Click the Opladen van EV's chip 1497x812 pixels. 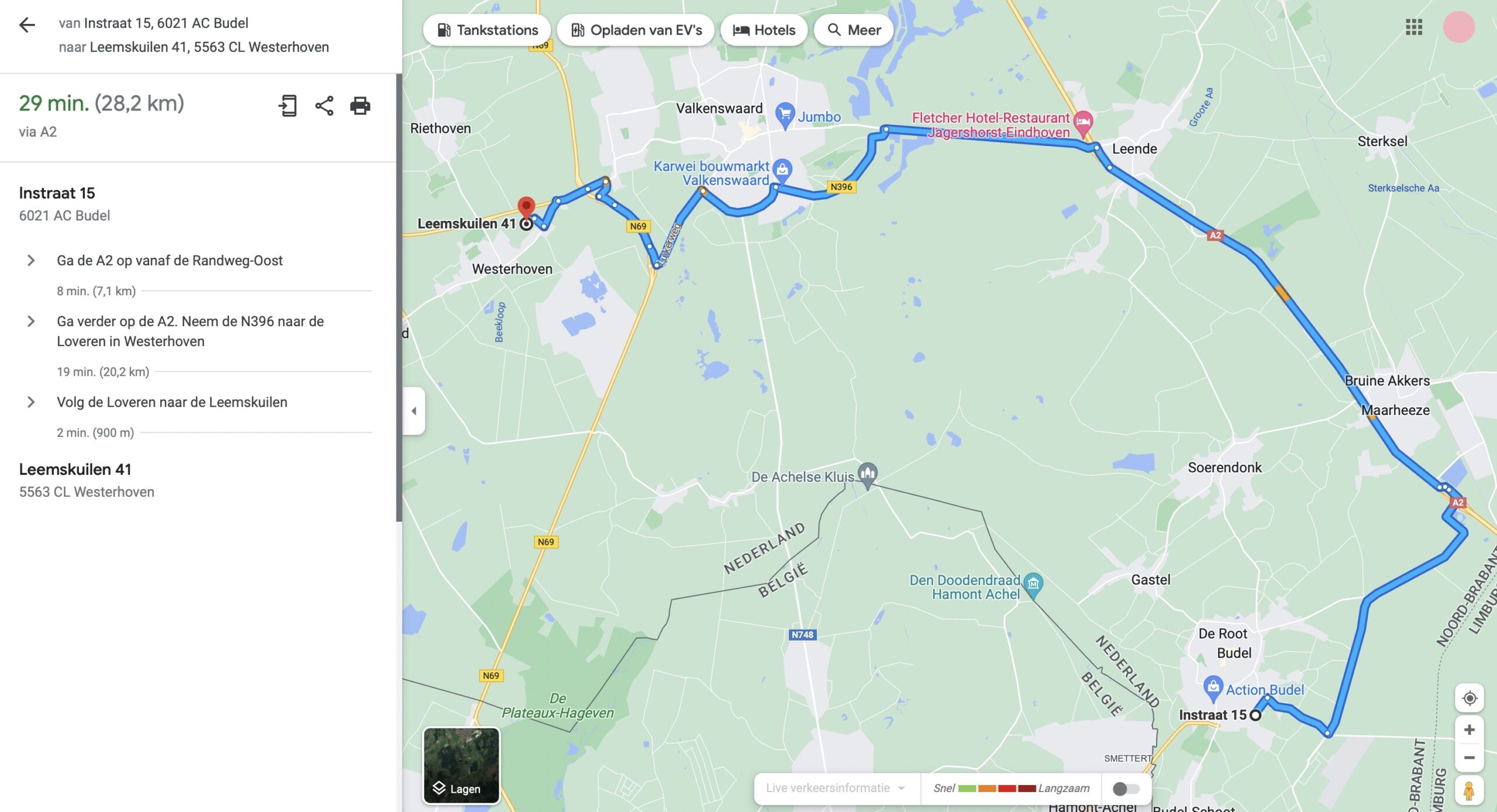tap(636, 30)
